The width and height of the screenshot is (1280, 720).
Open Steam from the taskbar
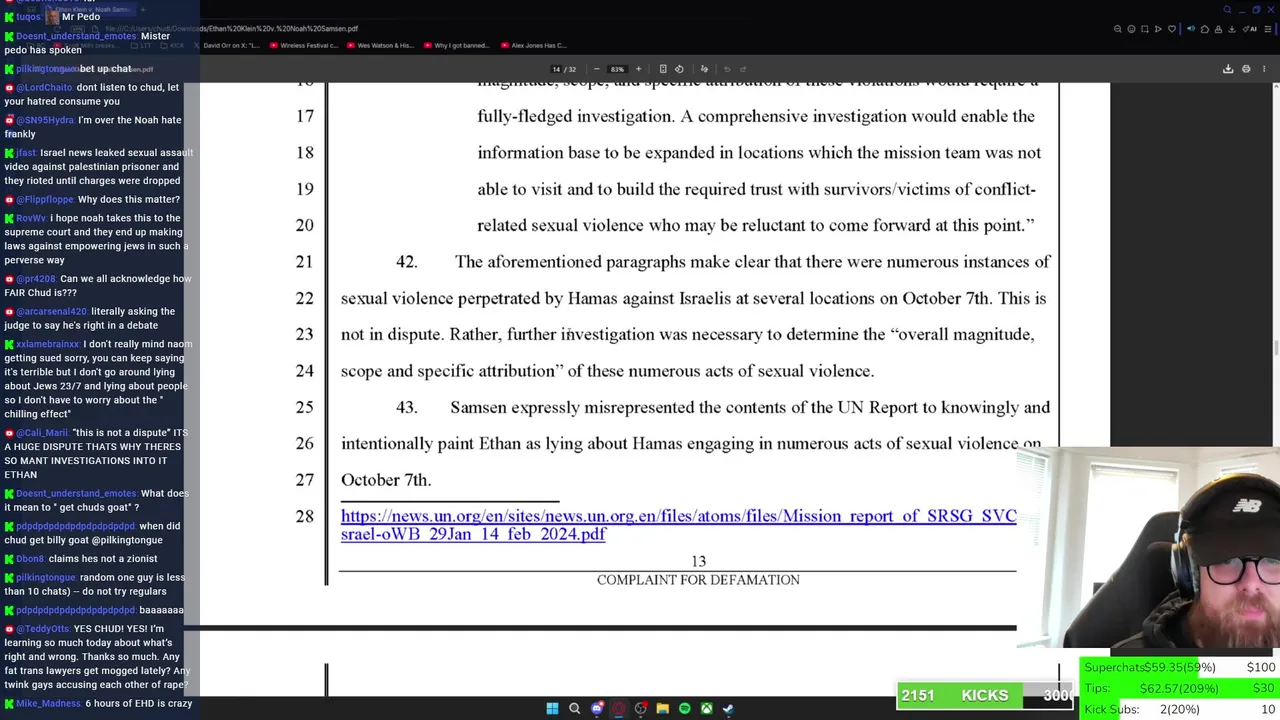point(728,708)
